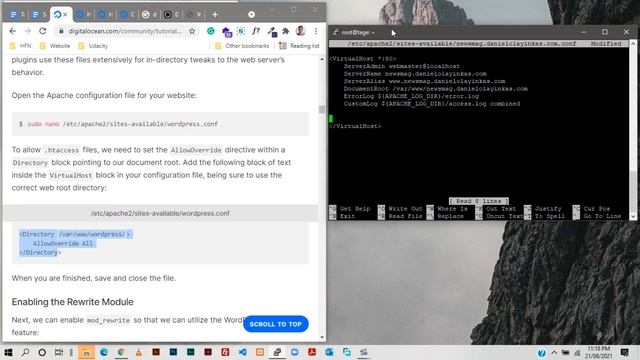
Task: Click the PuTTY terminal title bar icon
Action: coord(336,32)
